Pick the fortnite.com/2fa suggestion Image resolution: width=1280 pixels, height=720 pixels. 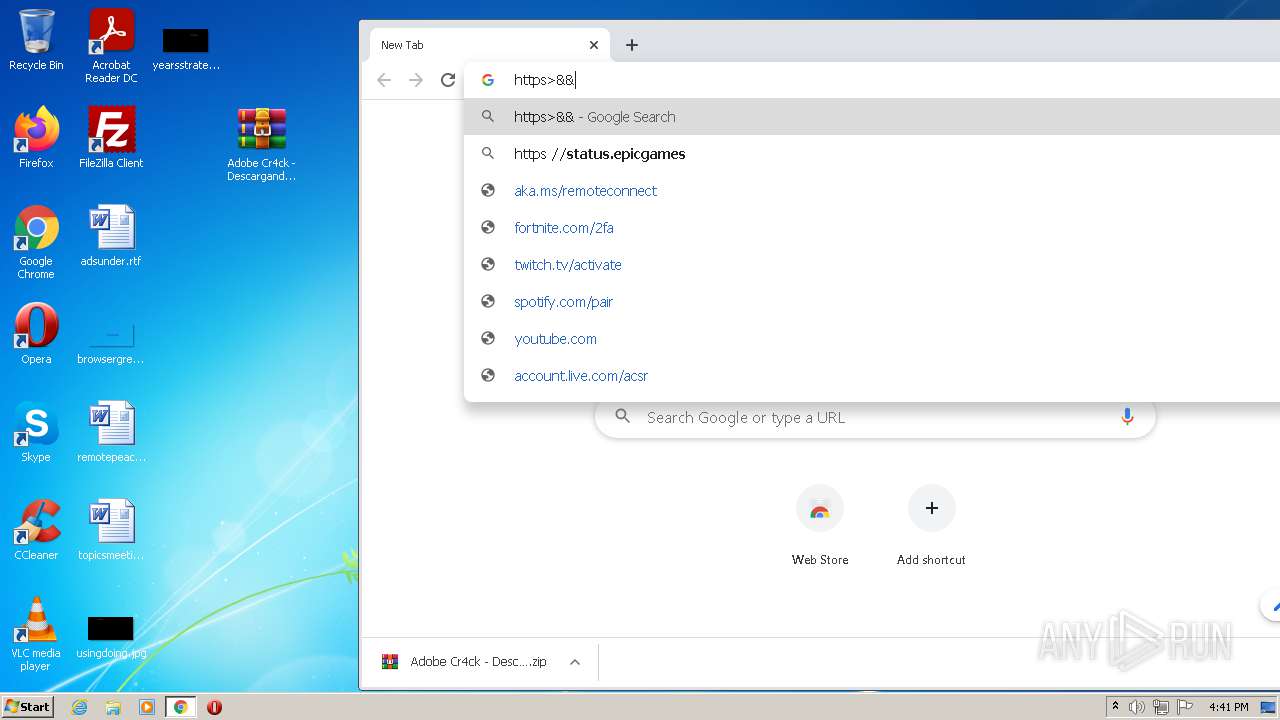coord(872,228)
